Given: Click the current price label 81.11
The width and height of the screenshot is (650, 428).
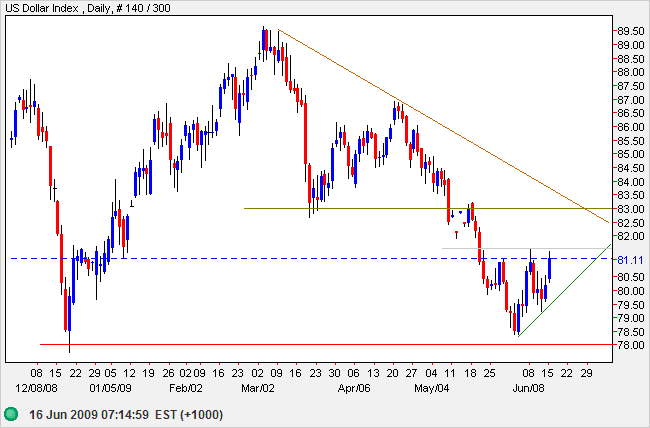Looking at the screenshot, I should [x=630, y=260].
